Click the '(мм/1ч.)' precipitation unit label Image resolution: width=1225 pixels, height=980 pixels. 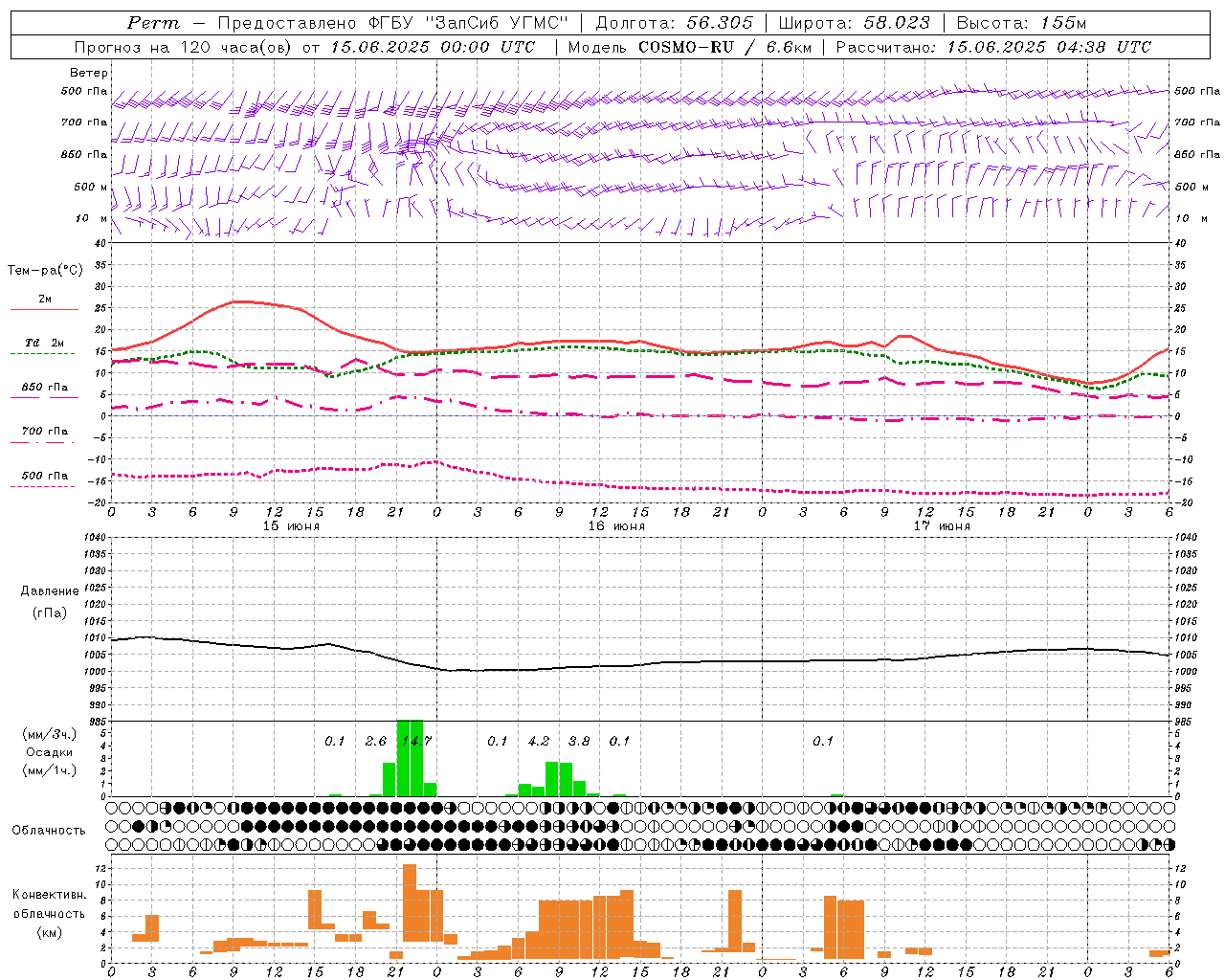coord(50,769)
